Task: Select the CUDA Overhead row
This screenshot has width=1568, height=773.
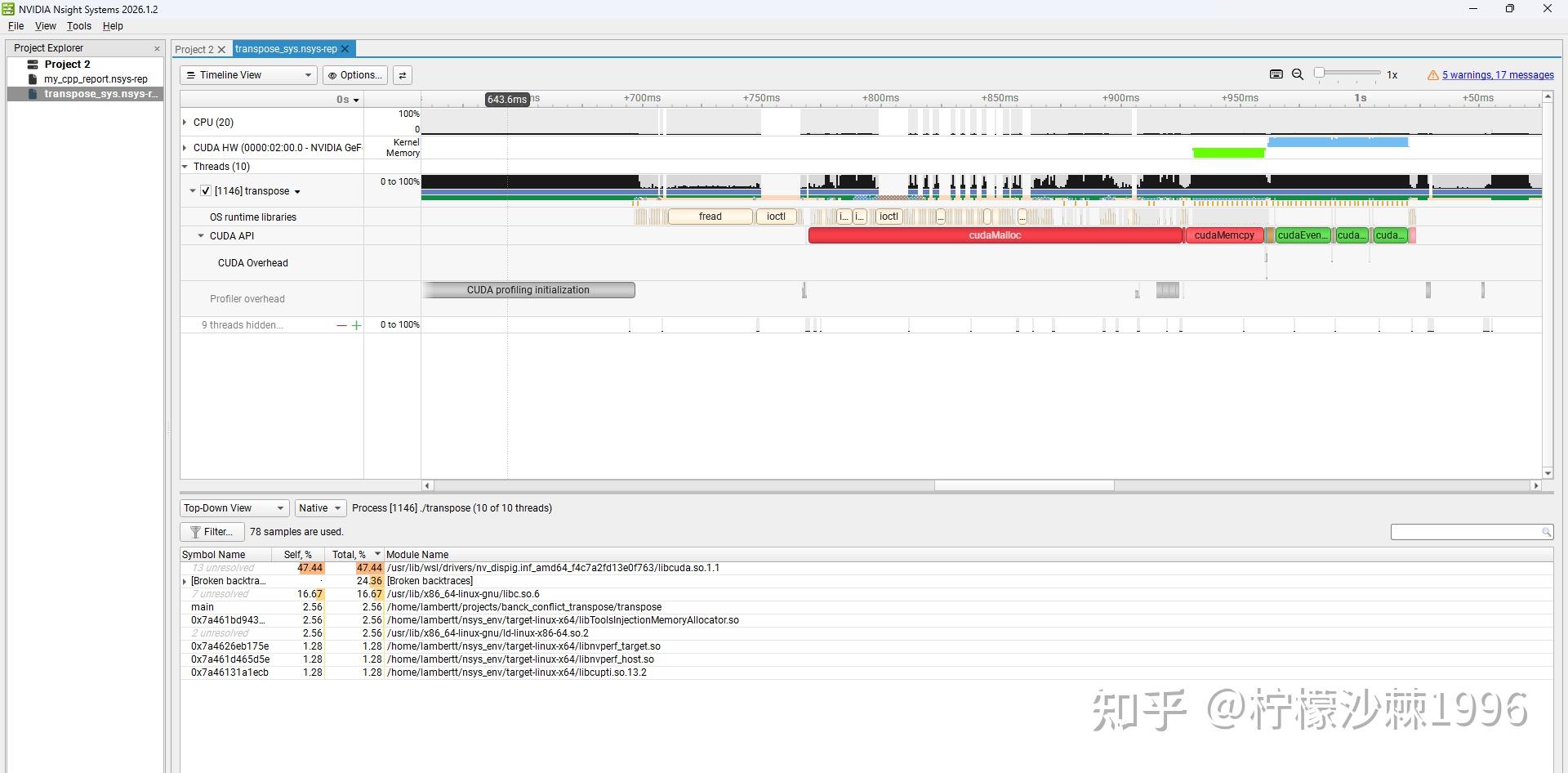Action: tap(253, 263)
